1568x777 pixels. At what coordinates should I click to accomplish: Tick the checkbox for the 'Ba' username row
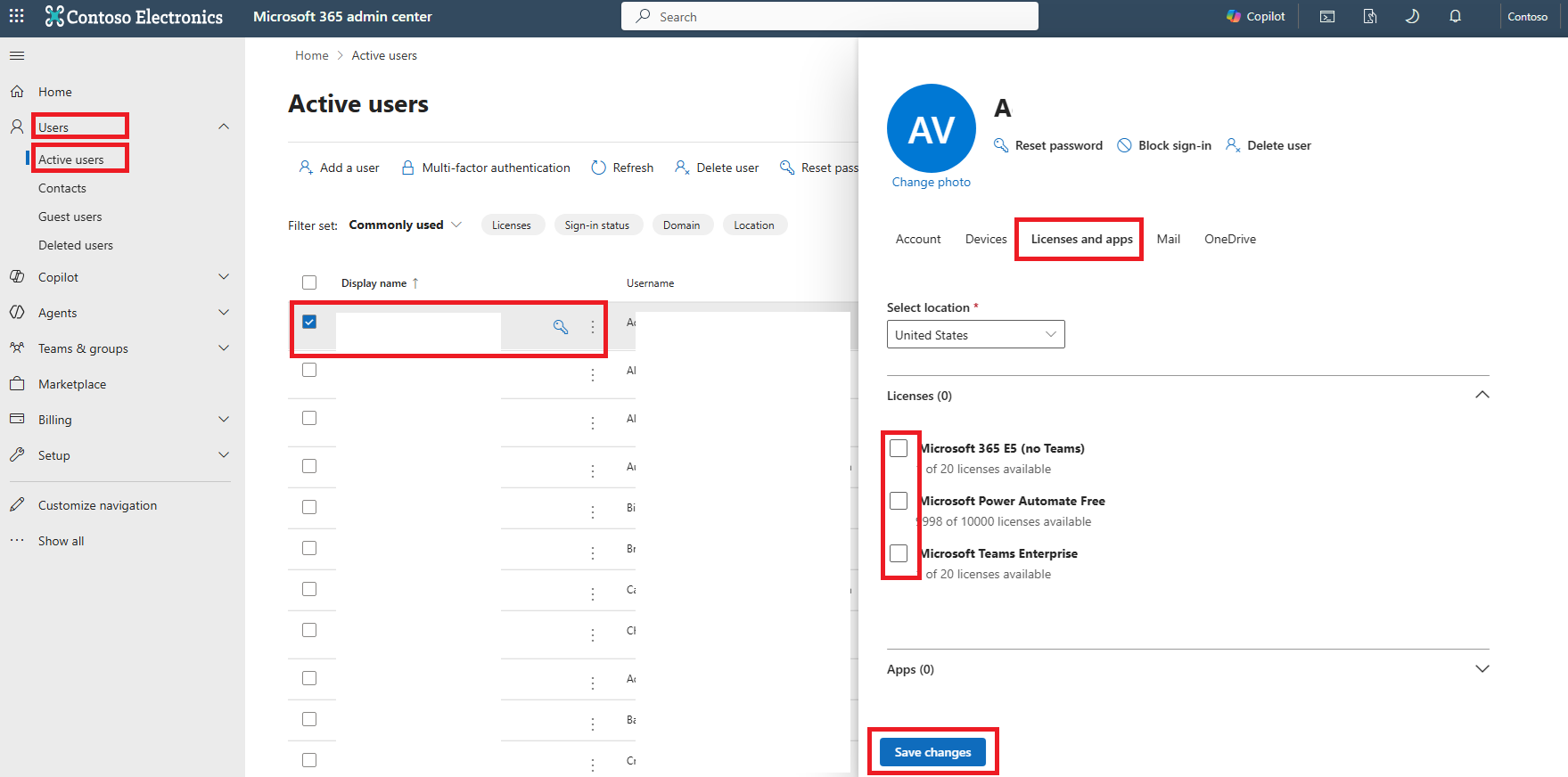309,719
